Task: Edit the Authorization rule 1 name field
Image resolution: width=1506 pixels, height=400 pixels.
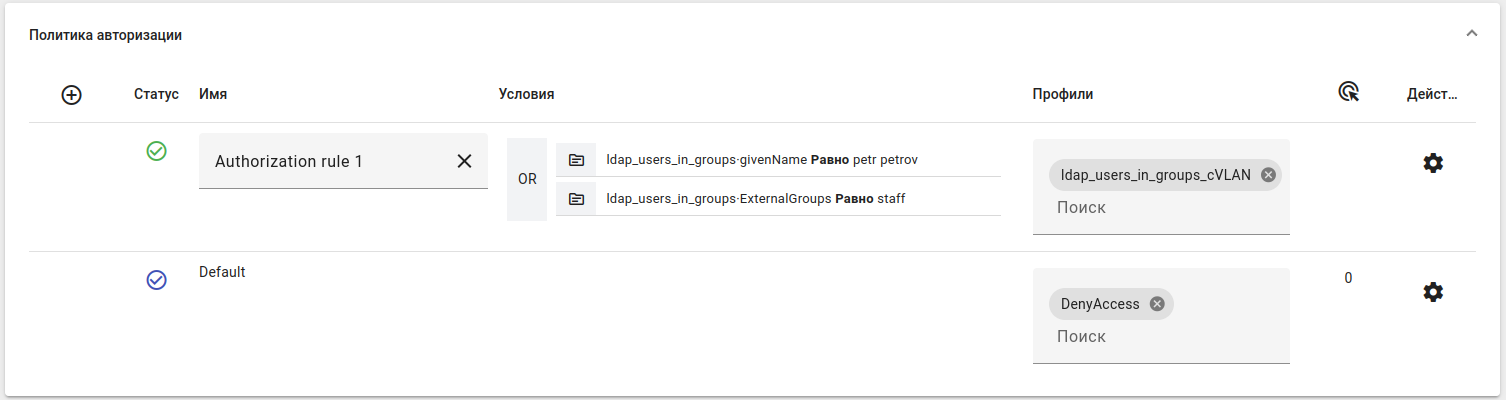Action: point(320,161)
